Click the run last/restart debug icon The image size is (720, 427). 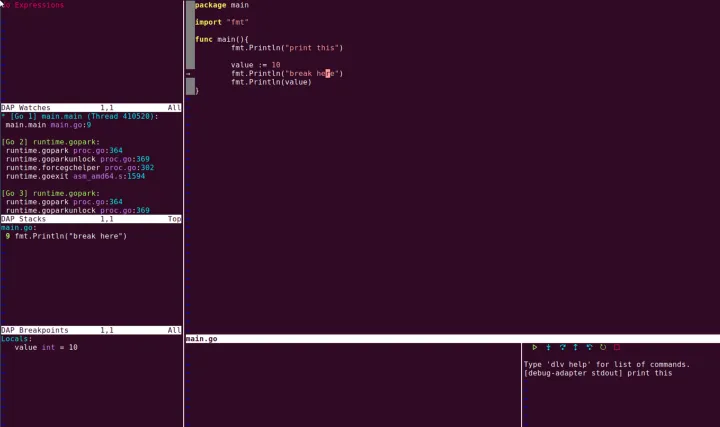pyautogui.click(x=603, y=348)
